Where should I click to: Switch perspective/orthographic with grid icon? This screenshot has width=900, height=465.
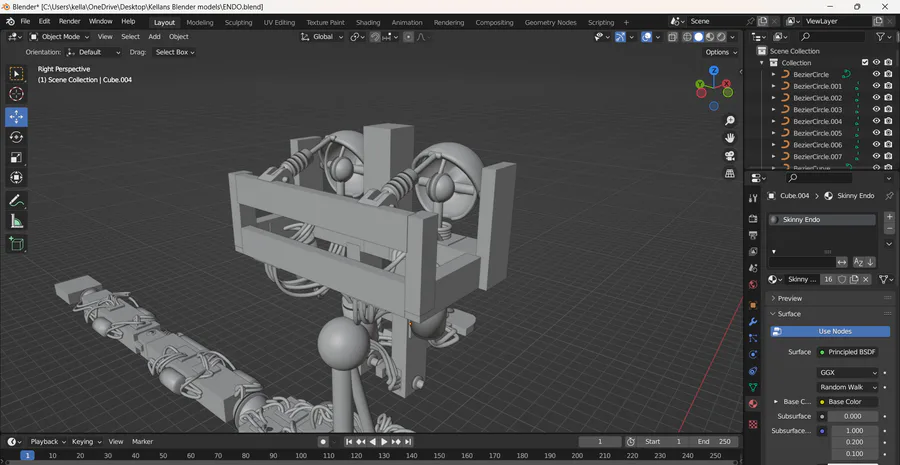[730, 173]
